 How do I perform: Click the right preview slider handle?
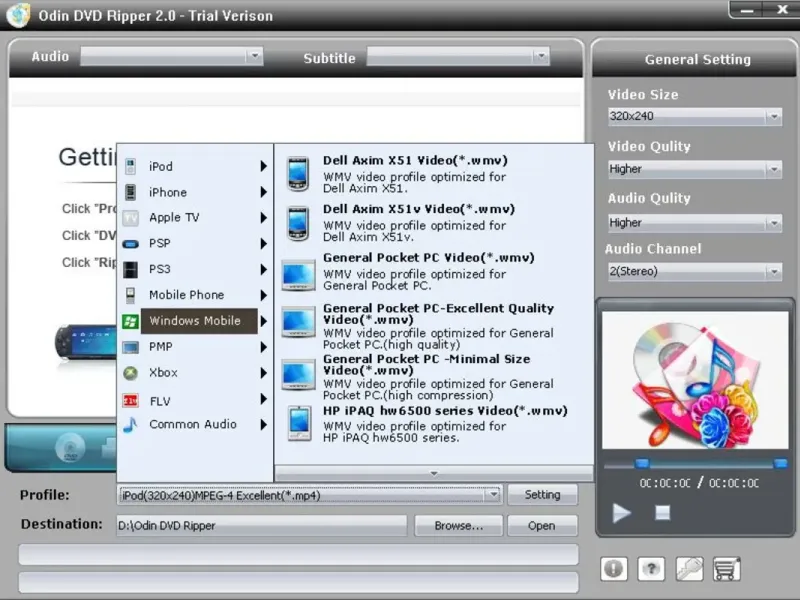click(x=780, y=463)
